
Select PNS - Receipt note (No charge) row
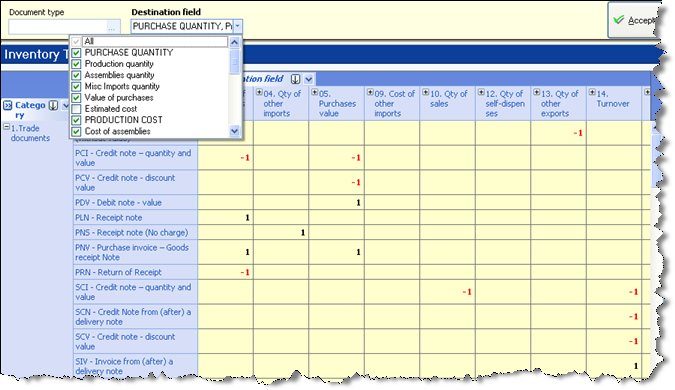point(136,232)
